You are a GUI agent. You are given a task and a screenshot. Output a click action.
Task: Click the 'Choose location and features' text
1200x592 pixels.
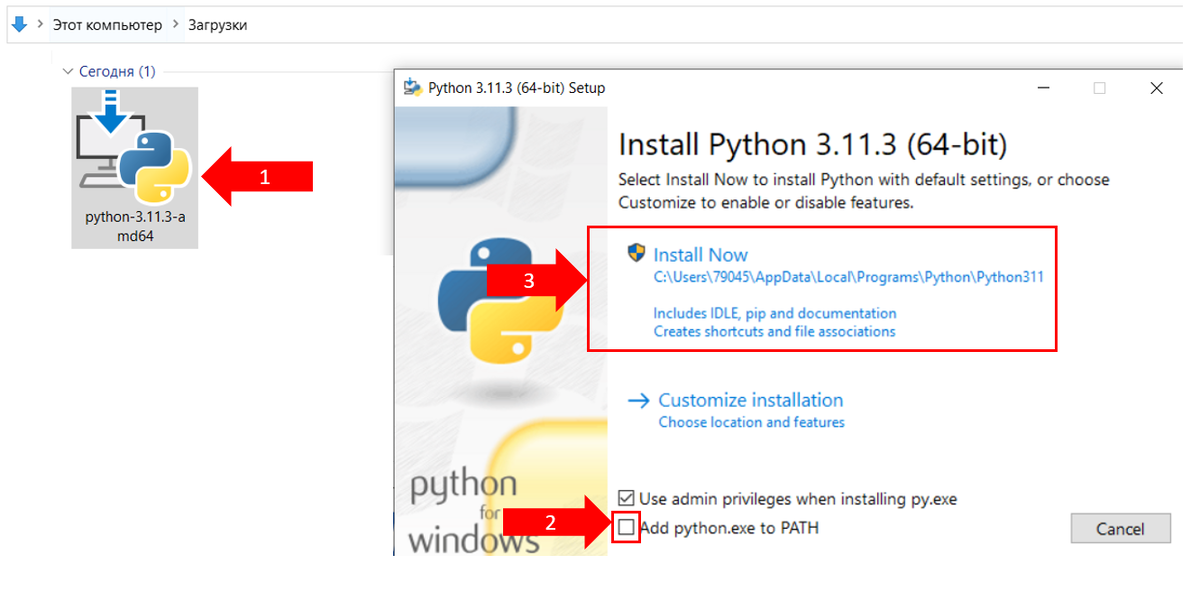click(751, 422)
